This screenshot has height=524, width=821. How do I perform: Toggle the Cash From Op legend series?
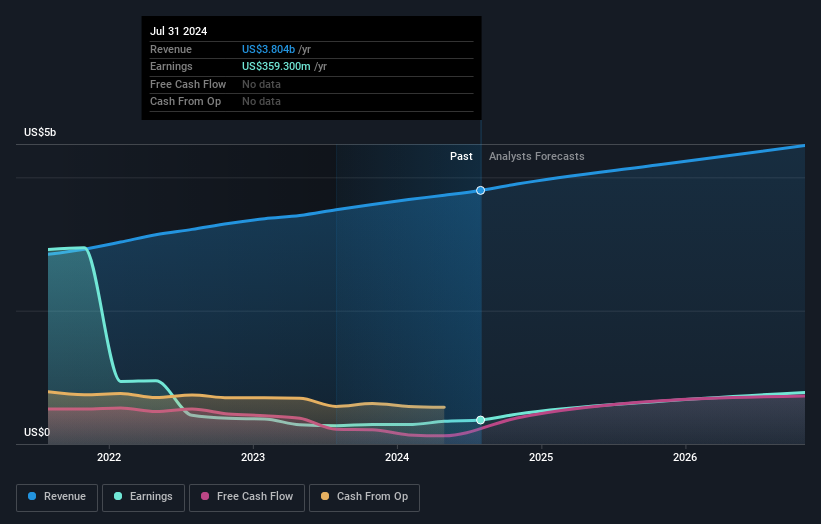pyautogui.click(x=364, y=497)
